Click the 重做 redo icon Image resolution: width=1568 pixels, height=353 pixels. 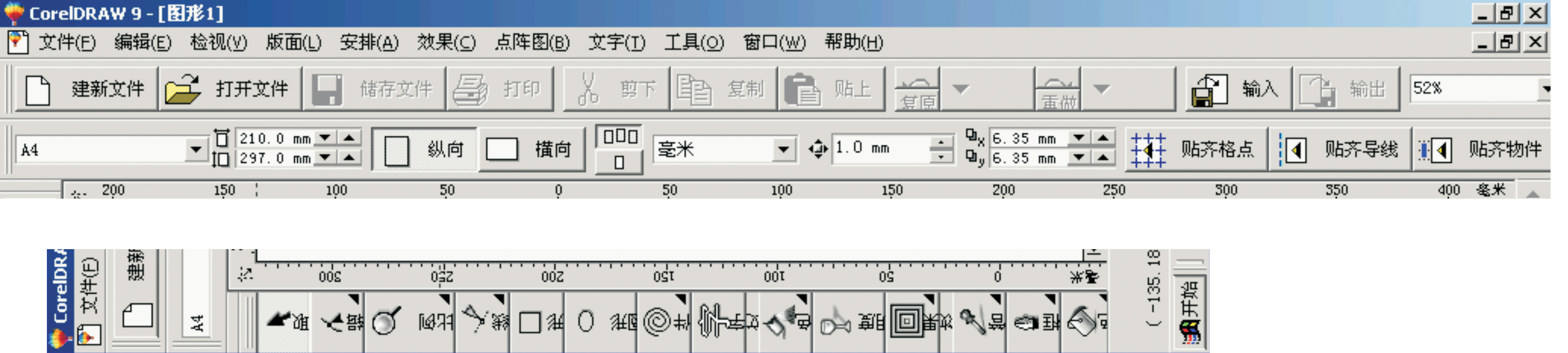pyautogui.click(x=1058, y=89)
